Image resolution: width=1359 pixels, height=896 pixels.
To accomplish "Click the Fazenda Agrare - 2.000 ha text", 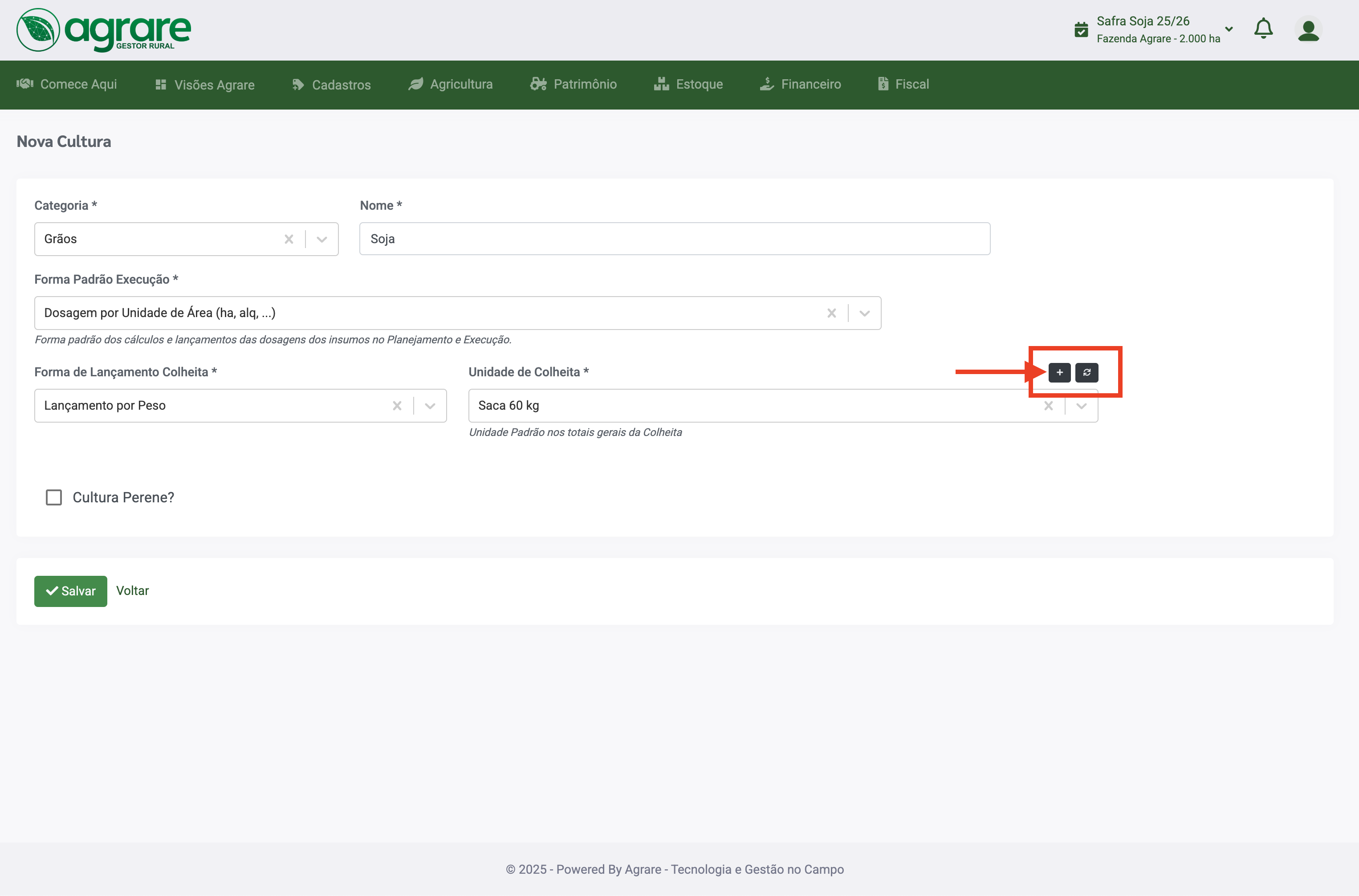I will coord(1159,38).
